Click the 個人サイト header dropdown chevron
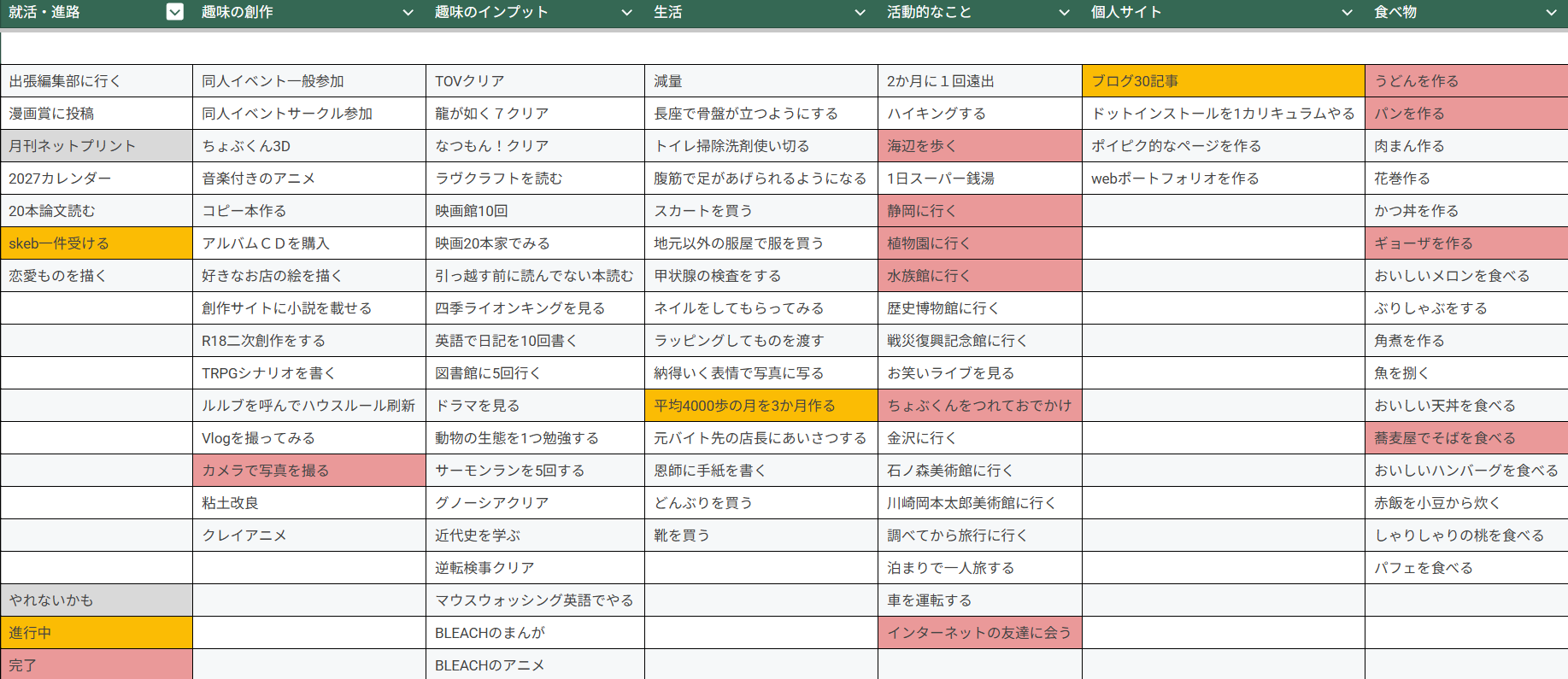The height and width of the screenshot is (679, 1568). tap(1347, 13)
